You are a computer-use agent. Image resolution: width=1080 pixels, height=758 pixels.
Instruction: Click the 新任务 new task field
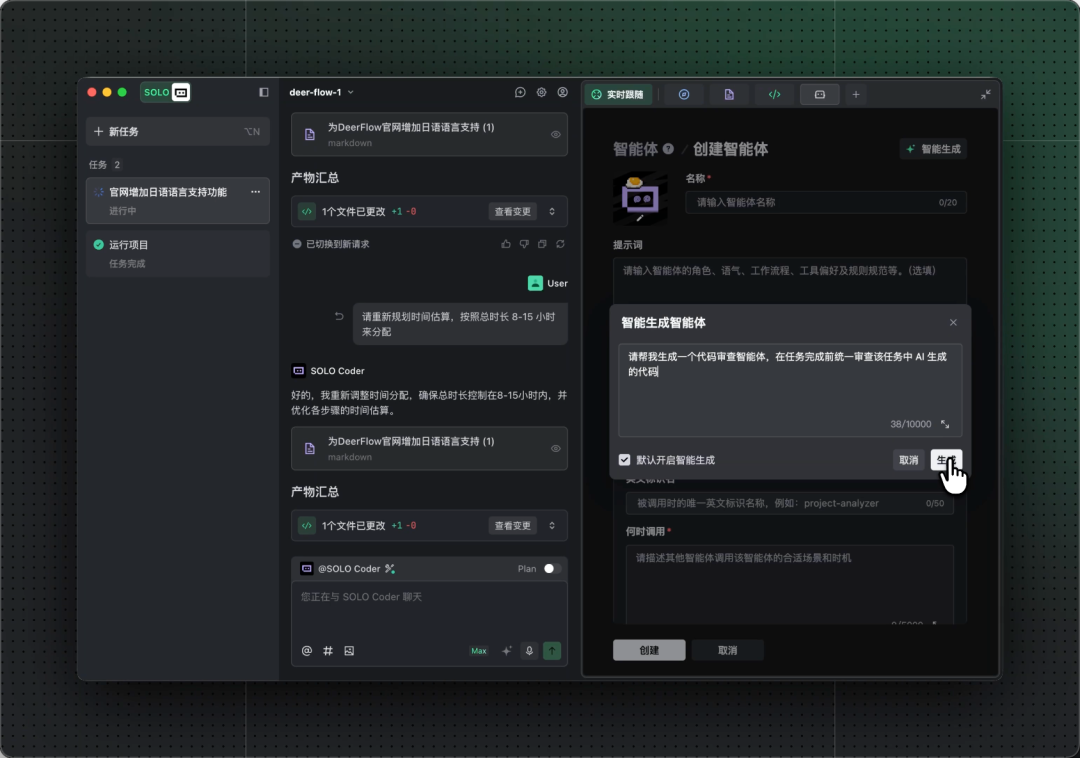(177, 131)
